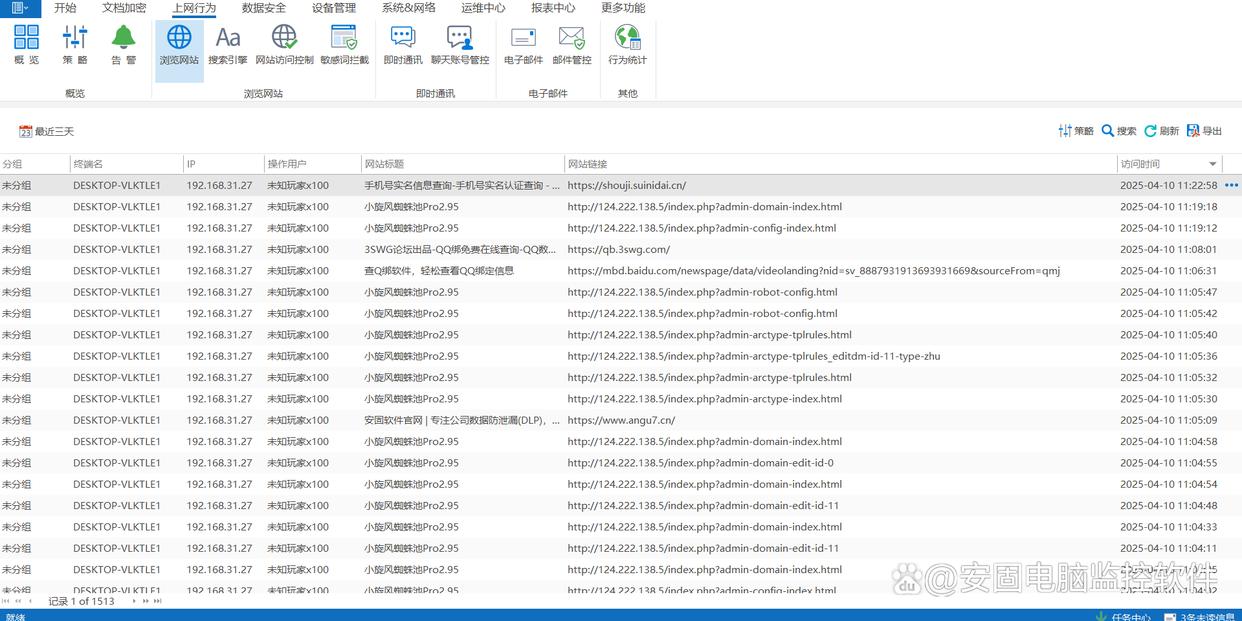This screenshot has width=1242, height=621.
Task: Open 敏感词拦截 sensitive word blocking
Action: [344, 45]
